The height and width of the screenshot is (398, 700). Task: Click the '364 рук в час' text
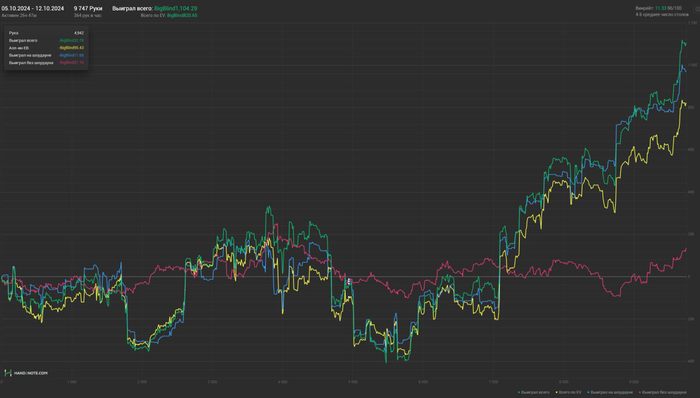[x=88, y=16]
